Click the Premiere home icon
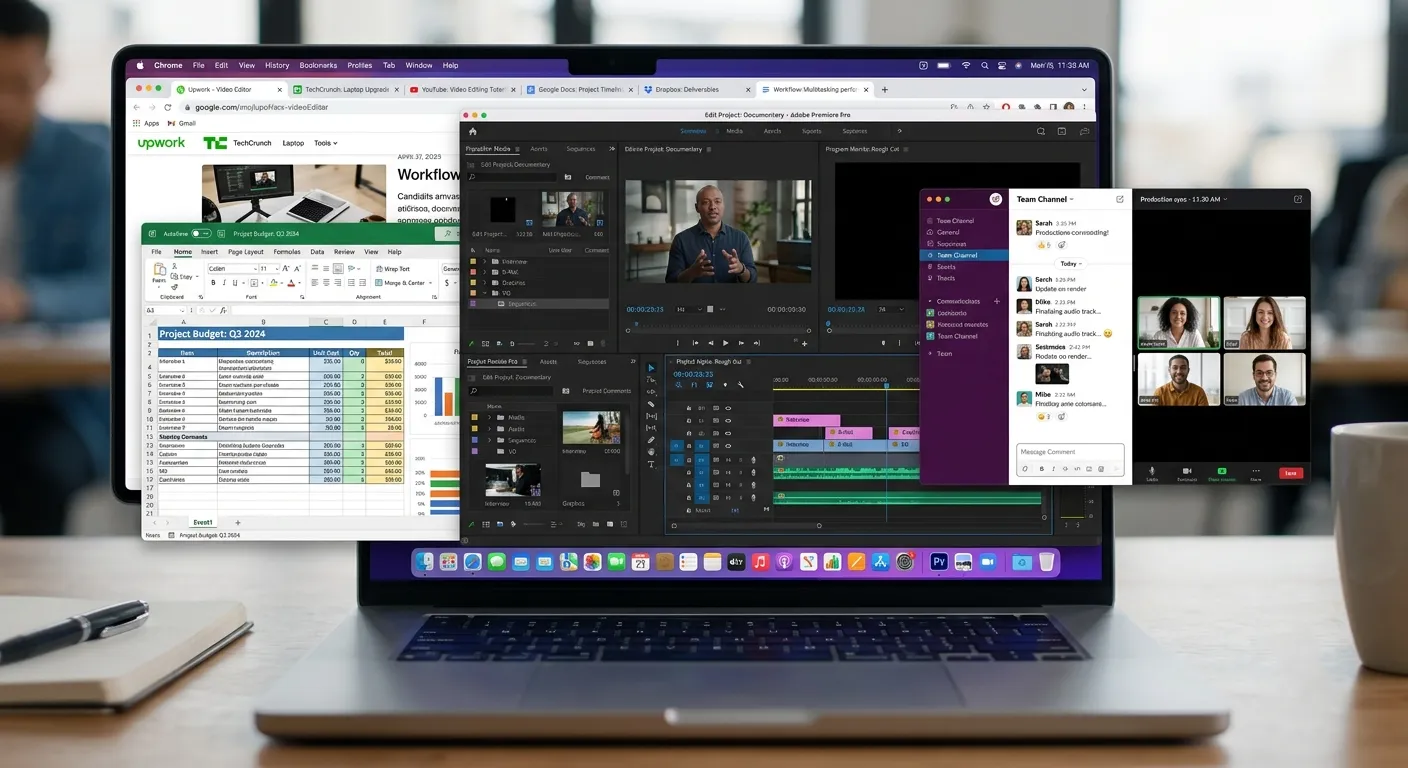The height and width of the screenshot is (768, 1408). (473, 131)
